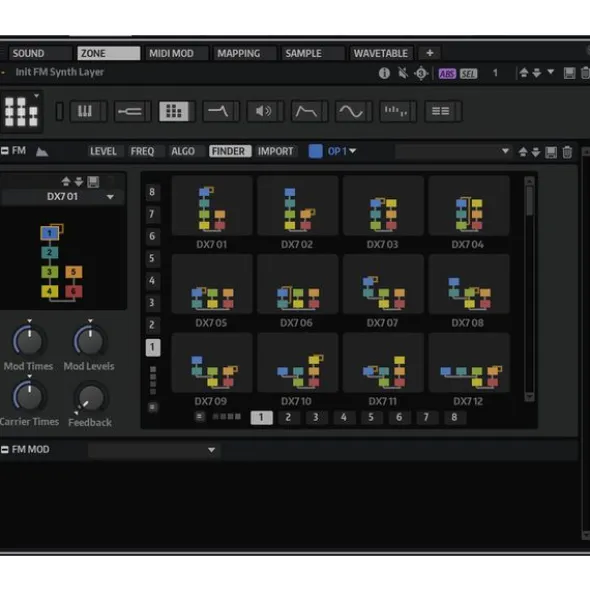This screenshot has height=591, width=590.
Task: Adjust the Carrier Times knob
Action: coord(29,397)
